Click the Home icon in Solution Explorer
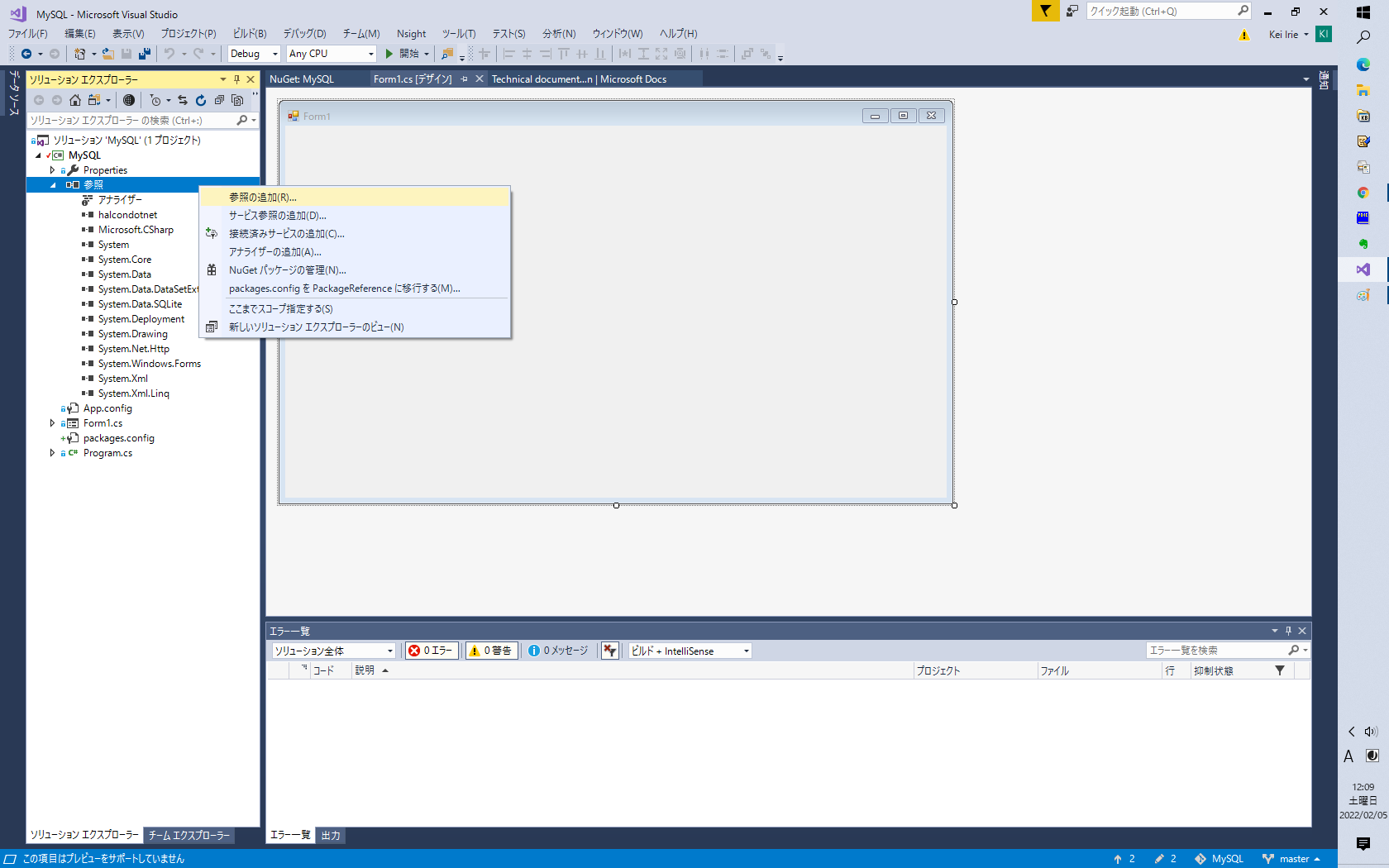Image resolution: width=1389 pixels, height=868 pixels. pos(75,100)
